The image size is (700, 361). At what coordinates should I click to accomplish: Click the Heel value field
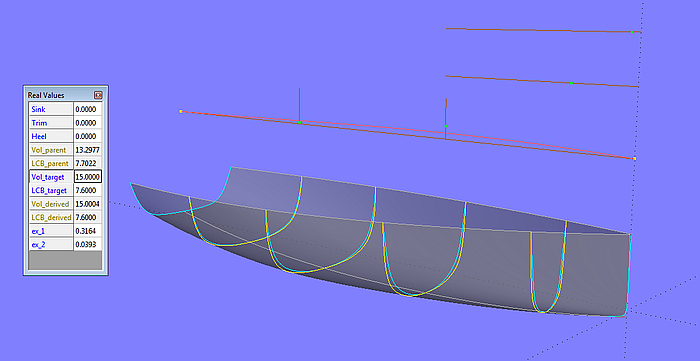[88, 136]
